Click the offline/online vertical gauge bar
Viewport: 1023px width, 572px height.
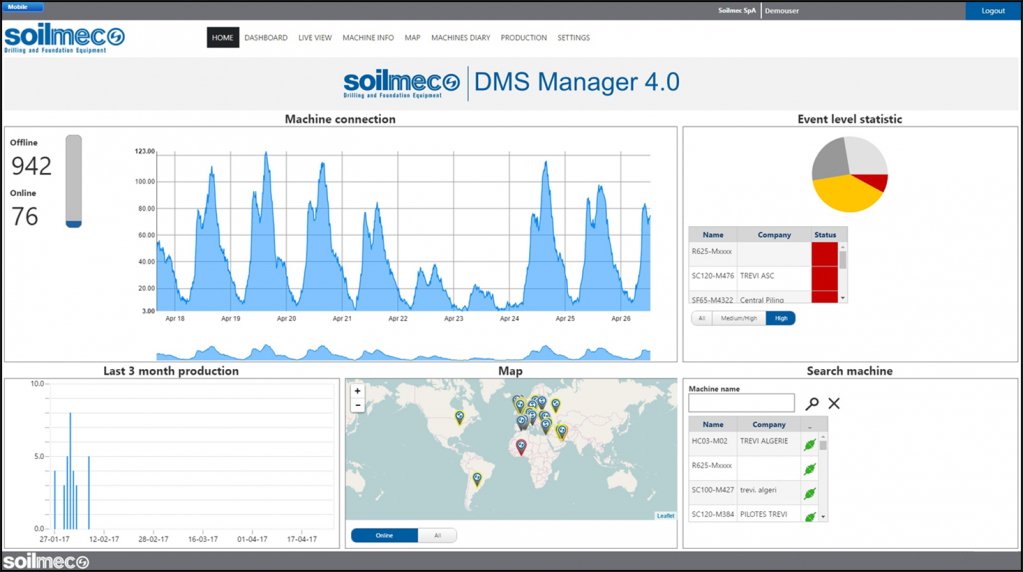pos(74,181)
